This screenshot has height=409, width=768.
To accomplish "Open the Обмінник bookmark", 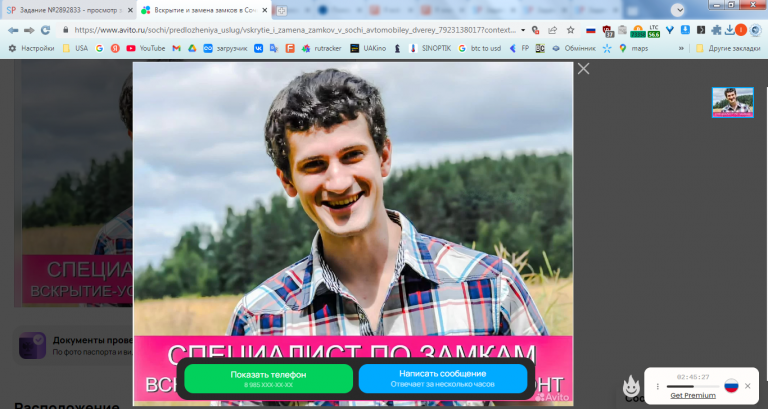I will (574, 48).
